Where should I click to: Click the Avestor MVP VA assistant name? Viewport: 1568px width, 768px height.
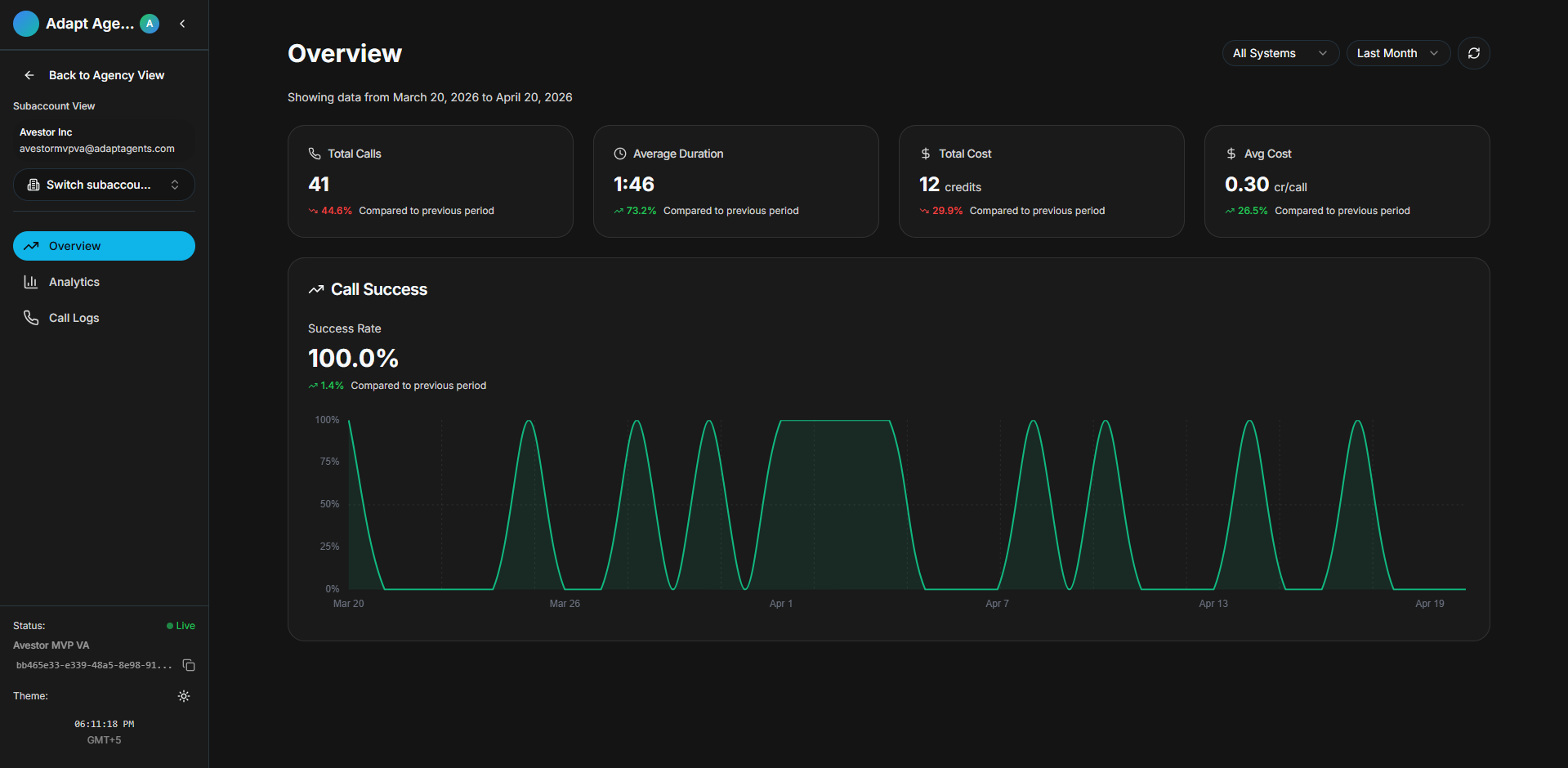tap(51, 645)
